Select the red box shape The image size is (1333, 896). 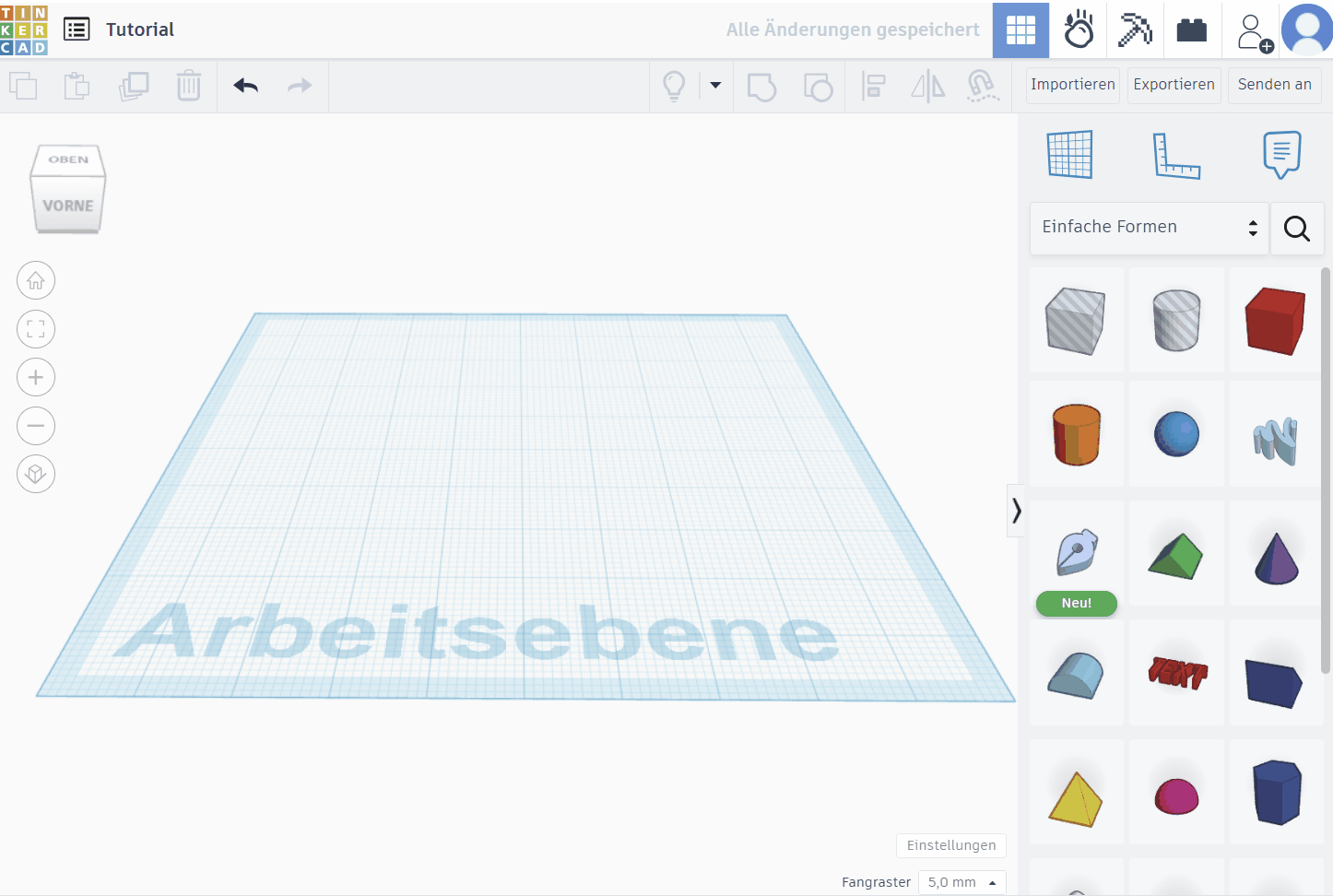[x=1276, y=320]
